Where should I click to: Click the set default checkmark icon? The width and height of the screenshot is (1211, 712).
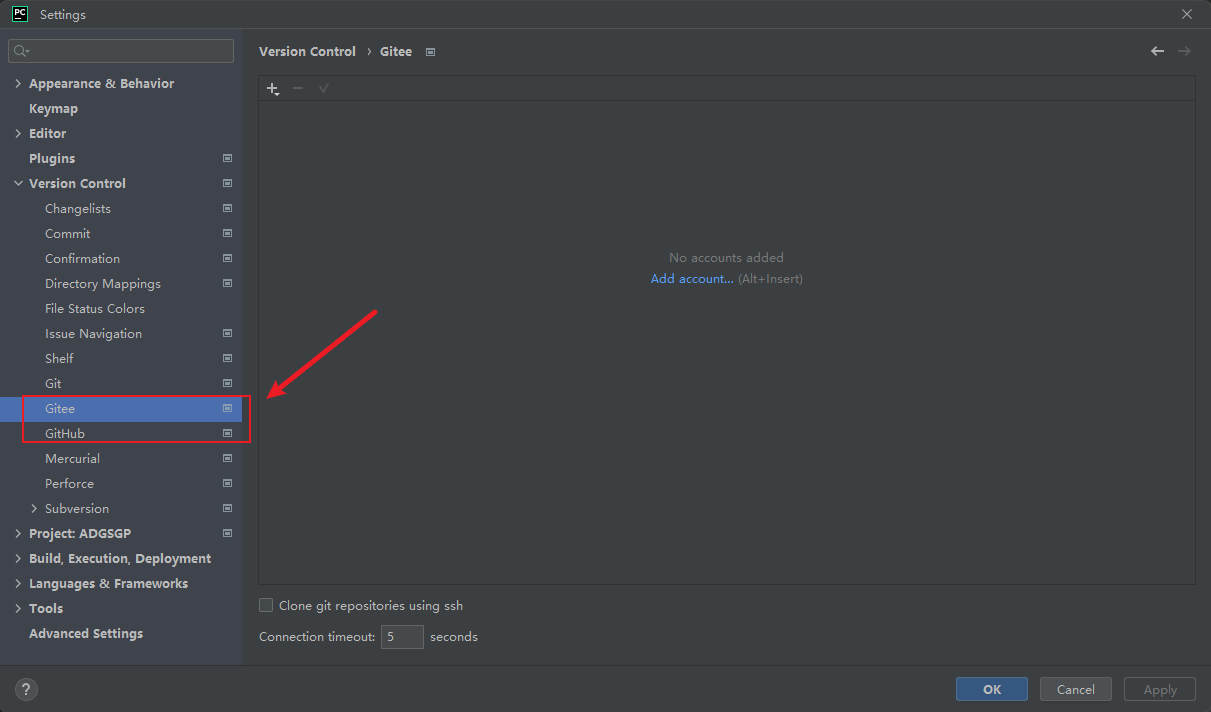(324, 89)
